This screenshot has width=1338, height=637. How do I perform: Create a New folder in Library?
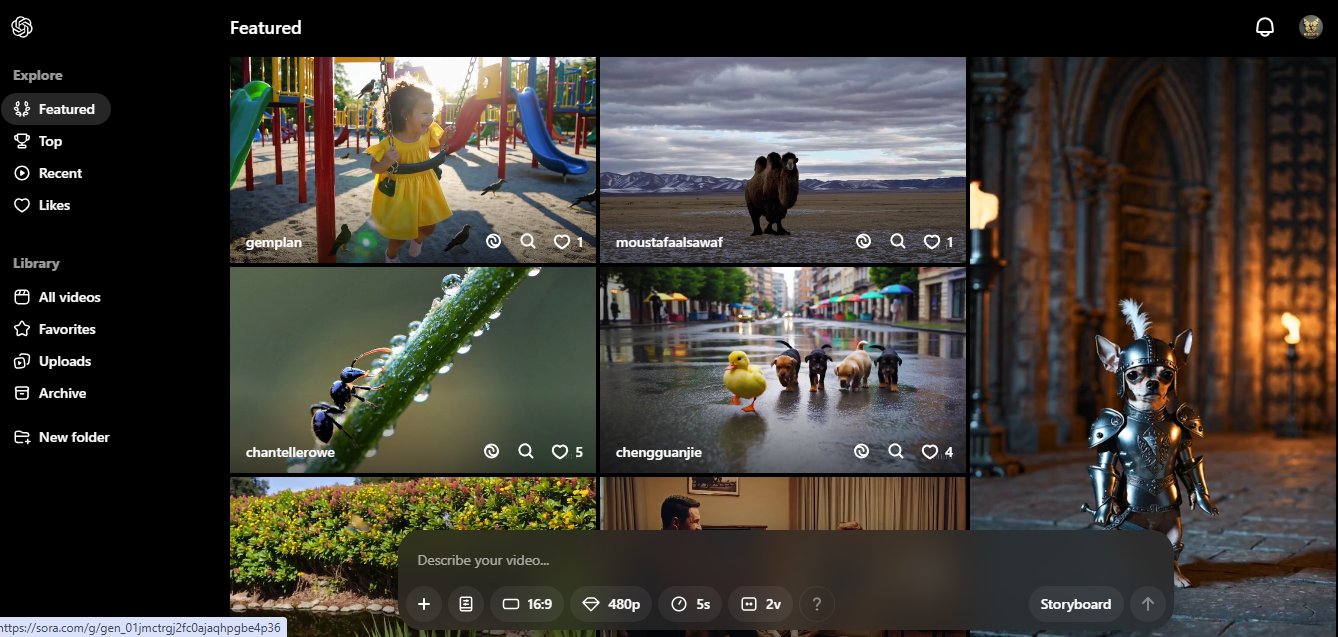pyautogui.click(x=73, y=437)
